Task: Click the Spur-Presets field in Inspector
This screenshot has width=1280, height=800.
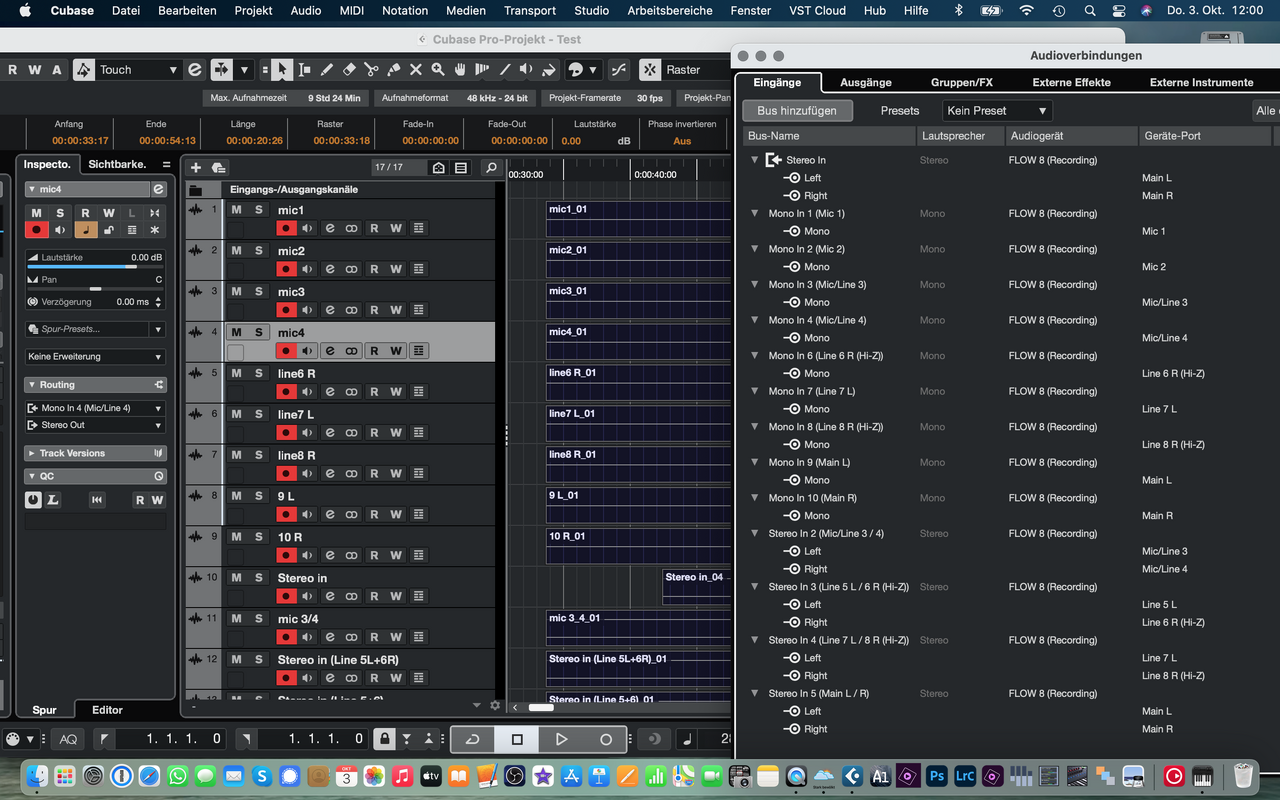Action: (x=88, y=329)
